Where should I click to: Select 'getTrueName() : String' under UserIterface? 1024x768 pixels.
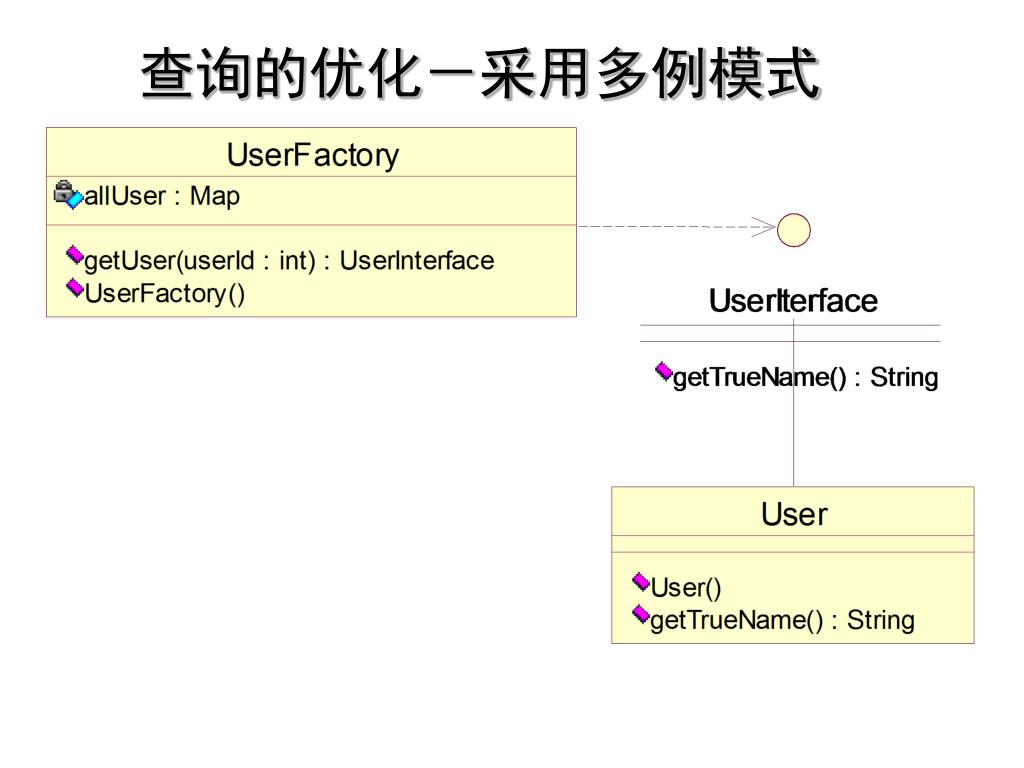click(x=805, y=377)
